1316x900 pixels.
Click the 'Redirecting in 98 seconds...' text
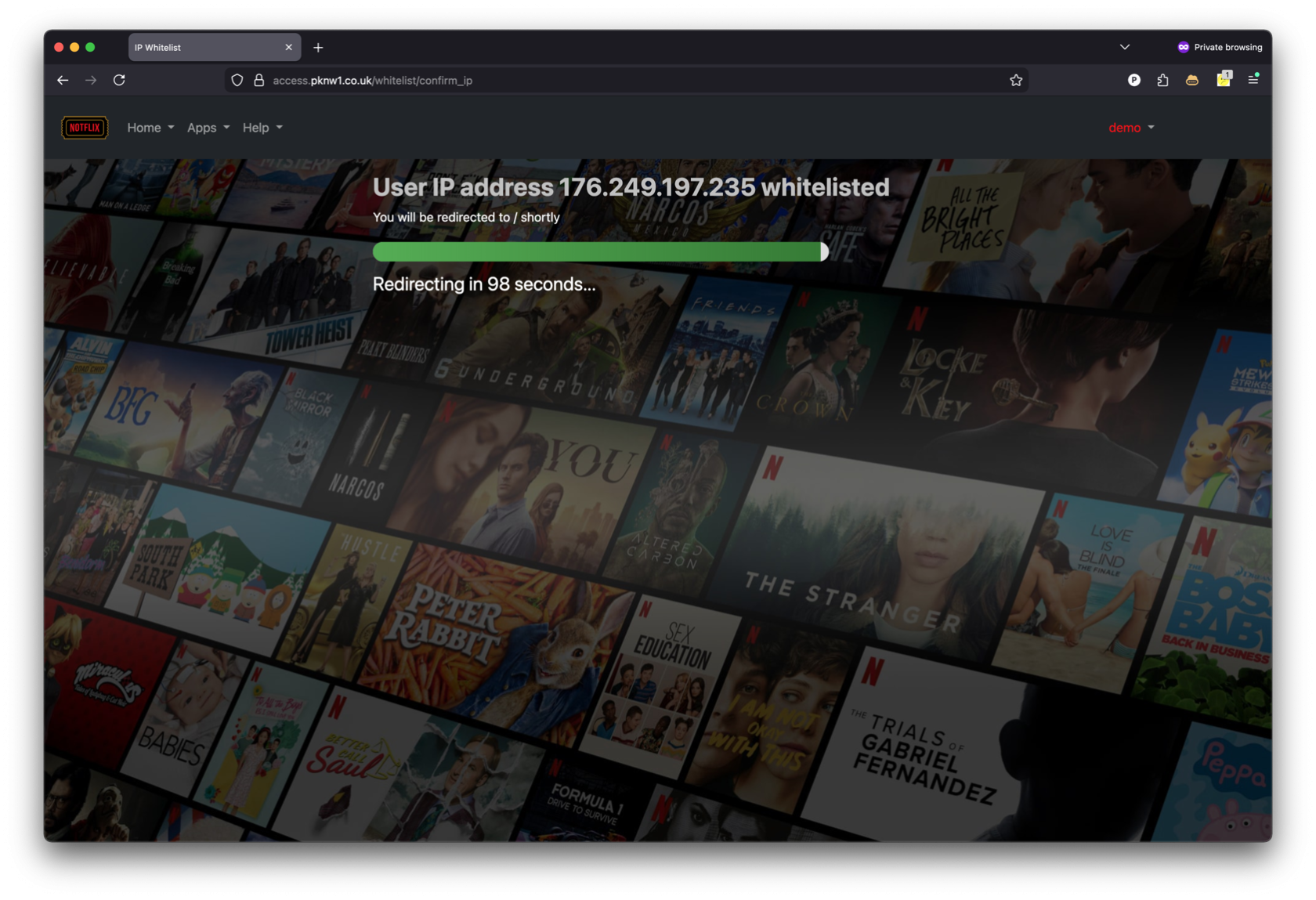coord(484,284)
